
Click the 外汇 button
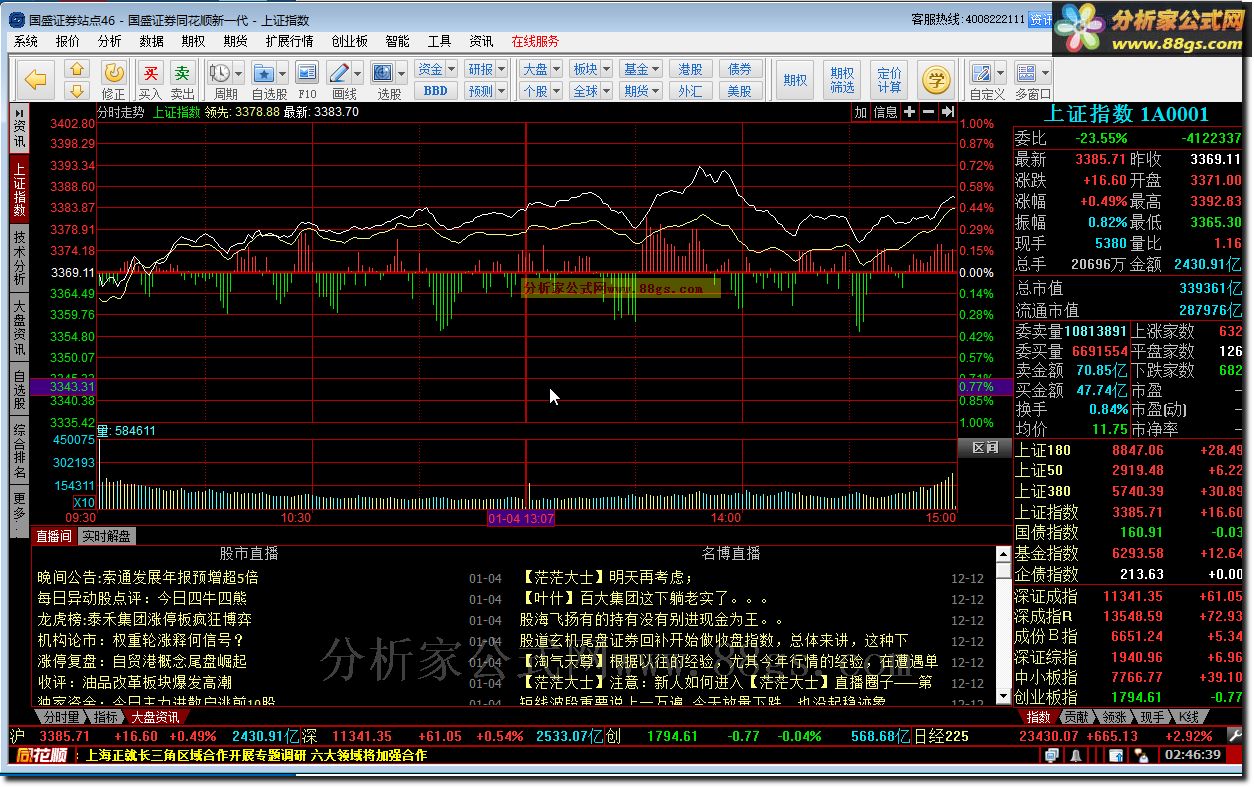click(x=690, y=91)
